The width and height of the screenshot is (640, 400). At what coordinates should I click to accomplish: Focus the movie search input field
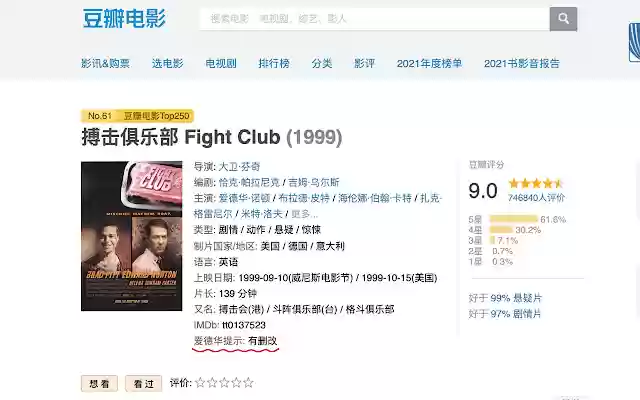[375, 19]
